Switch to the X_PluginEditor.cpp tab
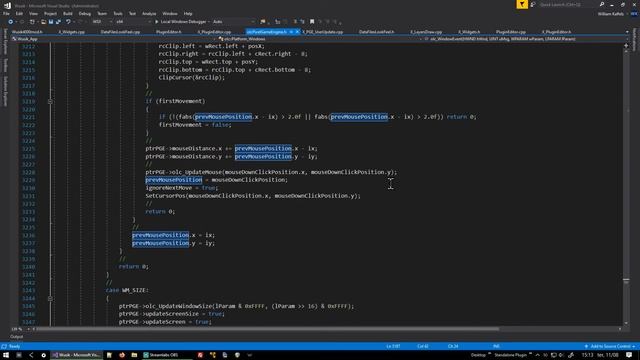 click(214, 31)
